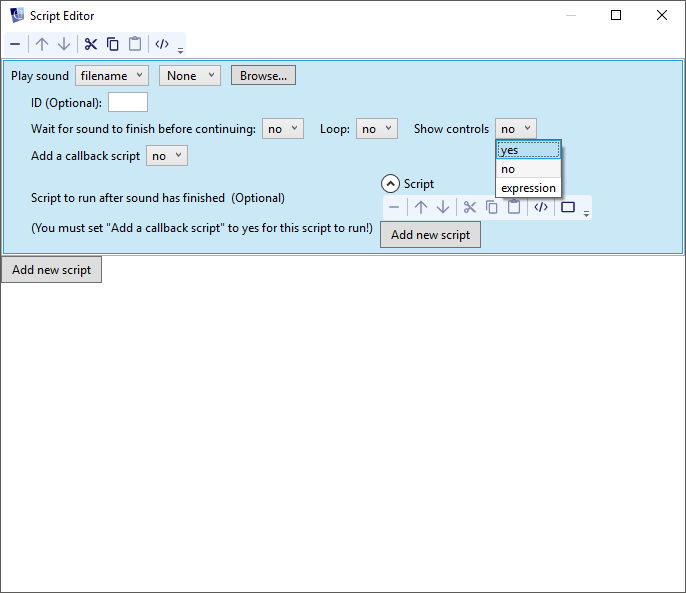Click the 'Show controls' label
The height and width of the screenshot is (593, 686).
pos(451,129)
